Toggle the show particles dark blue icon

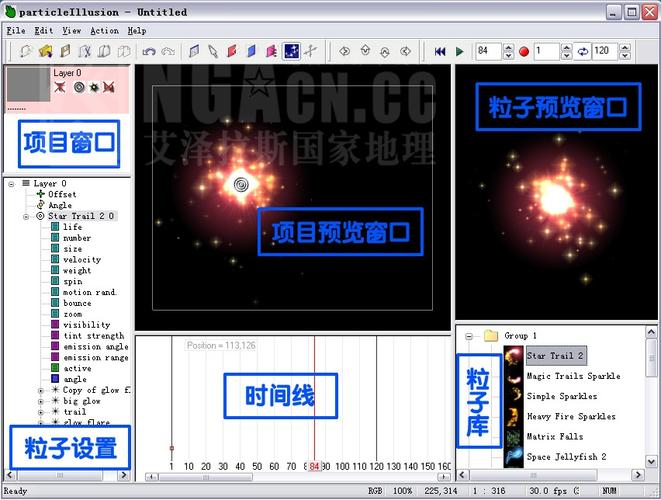(291, 51)
